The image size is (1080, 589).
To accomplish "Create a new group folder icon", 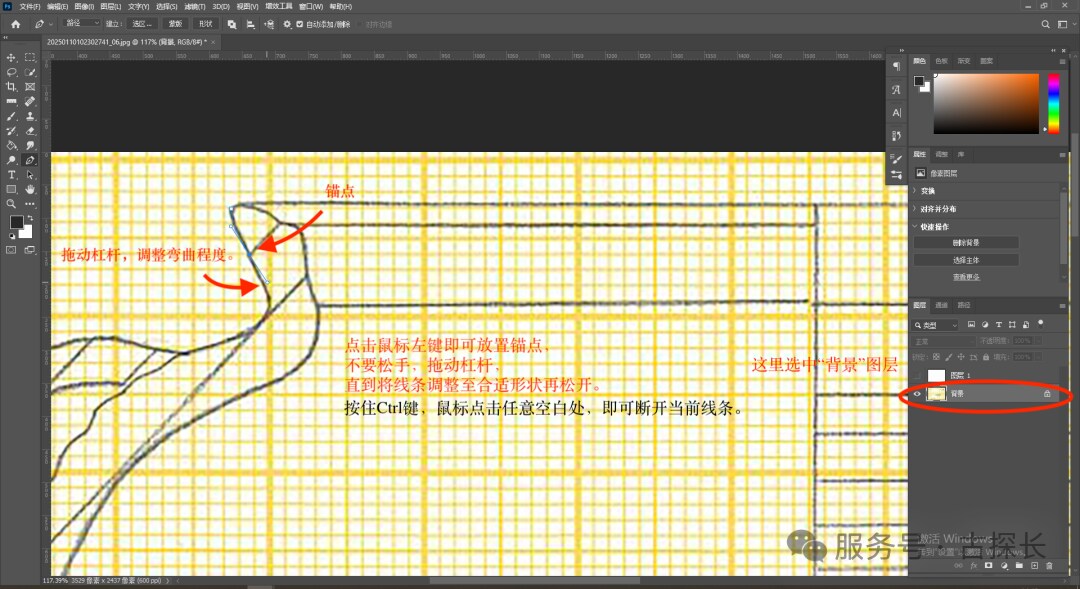I will pyautogui.click(x=1019, y=566).
